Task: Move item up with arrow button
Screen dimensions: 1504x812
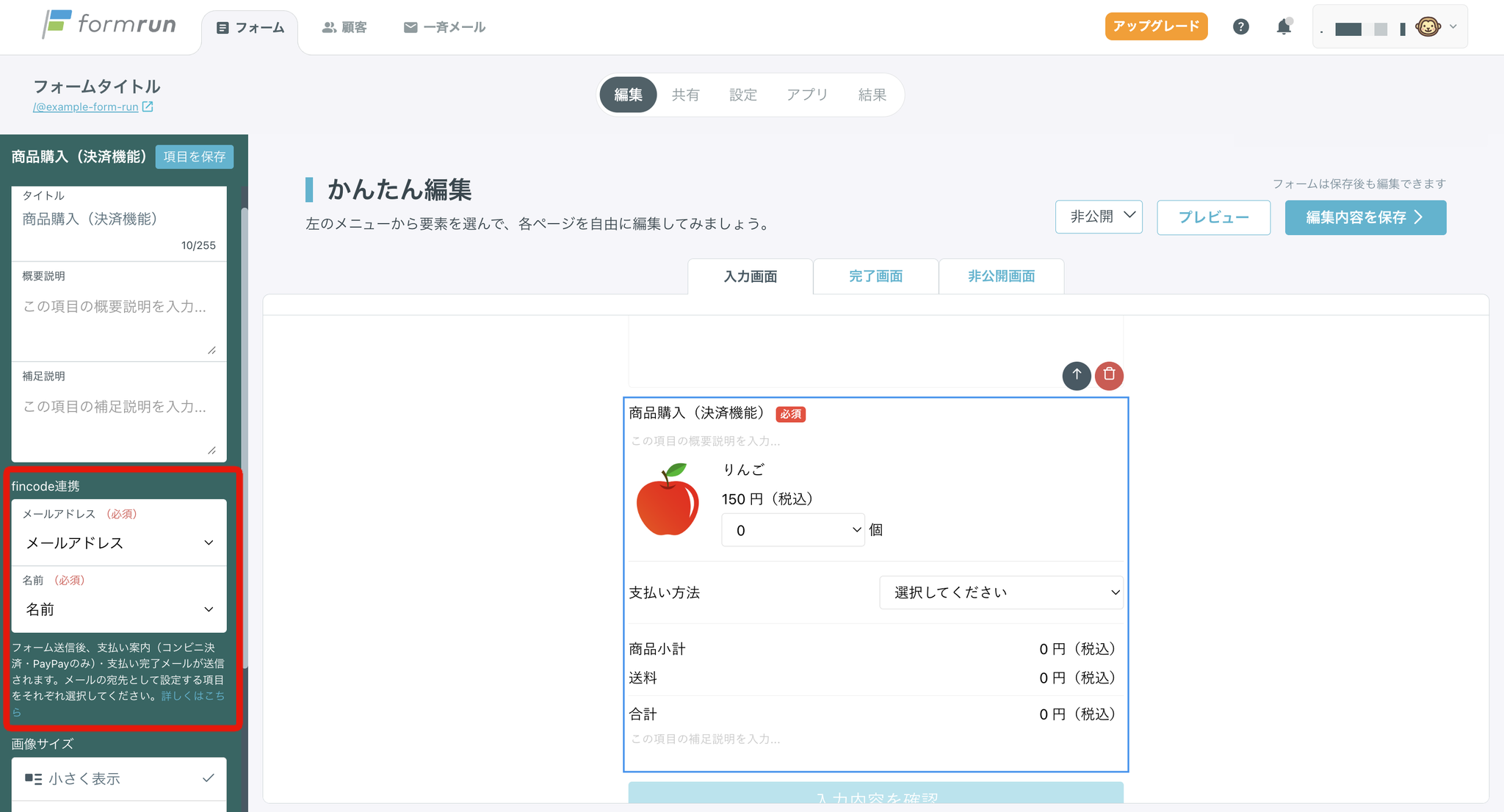Action: click(1077, 375)
